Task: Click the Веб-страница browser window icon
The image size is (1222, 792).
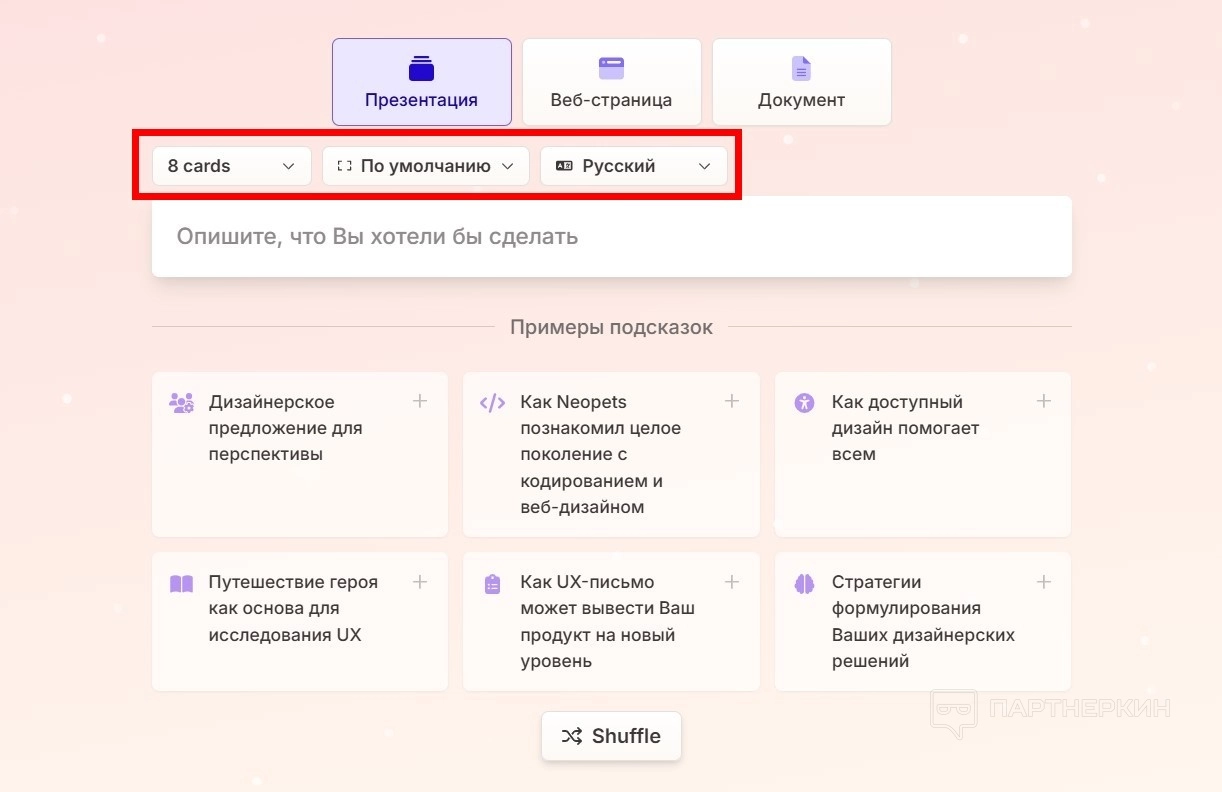Action: 611,68
